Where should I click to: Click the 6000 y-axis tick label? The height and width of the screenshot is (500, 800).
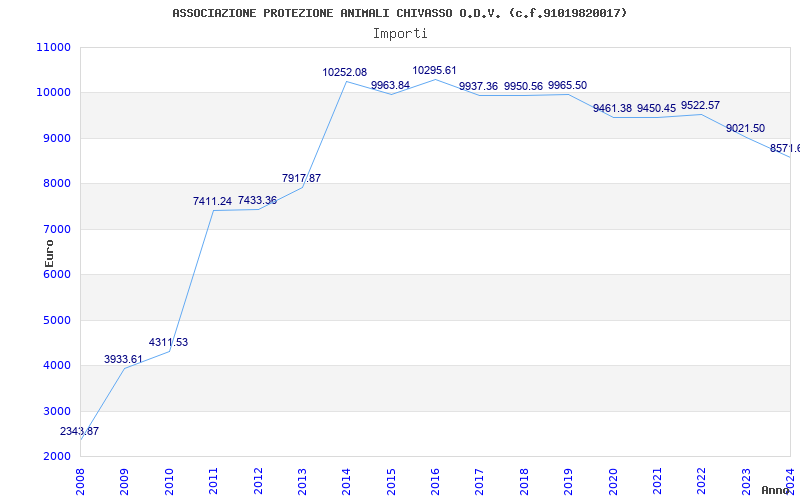point(56,274)
